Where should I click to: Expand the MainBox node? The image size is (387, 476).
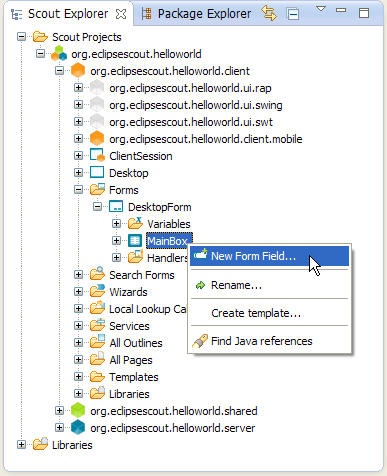[116, 240]
